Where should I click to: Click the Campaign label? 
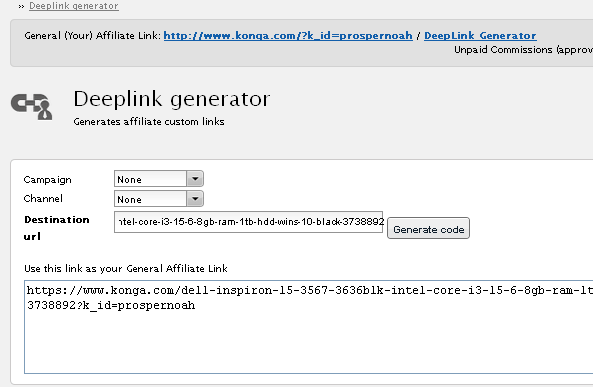(x=47, y=180)
